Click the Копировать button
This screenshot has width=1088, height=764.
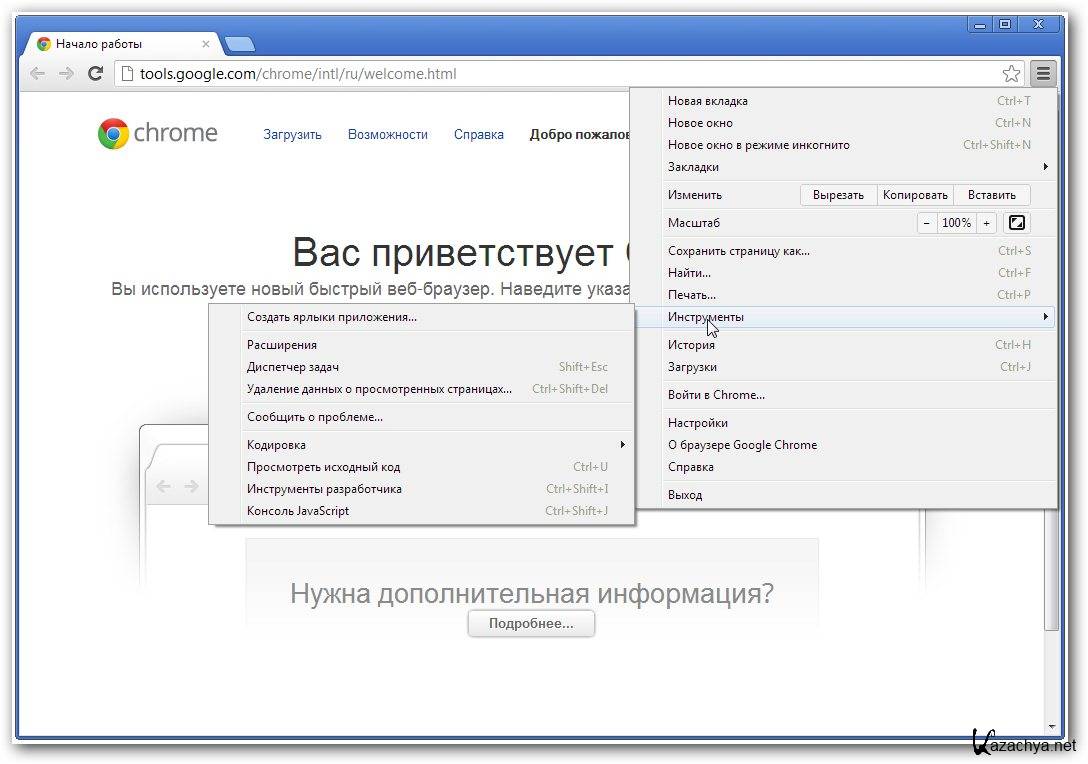pos(915,195)
